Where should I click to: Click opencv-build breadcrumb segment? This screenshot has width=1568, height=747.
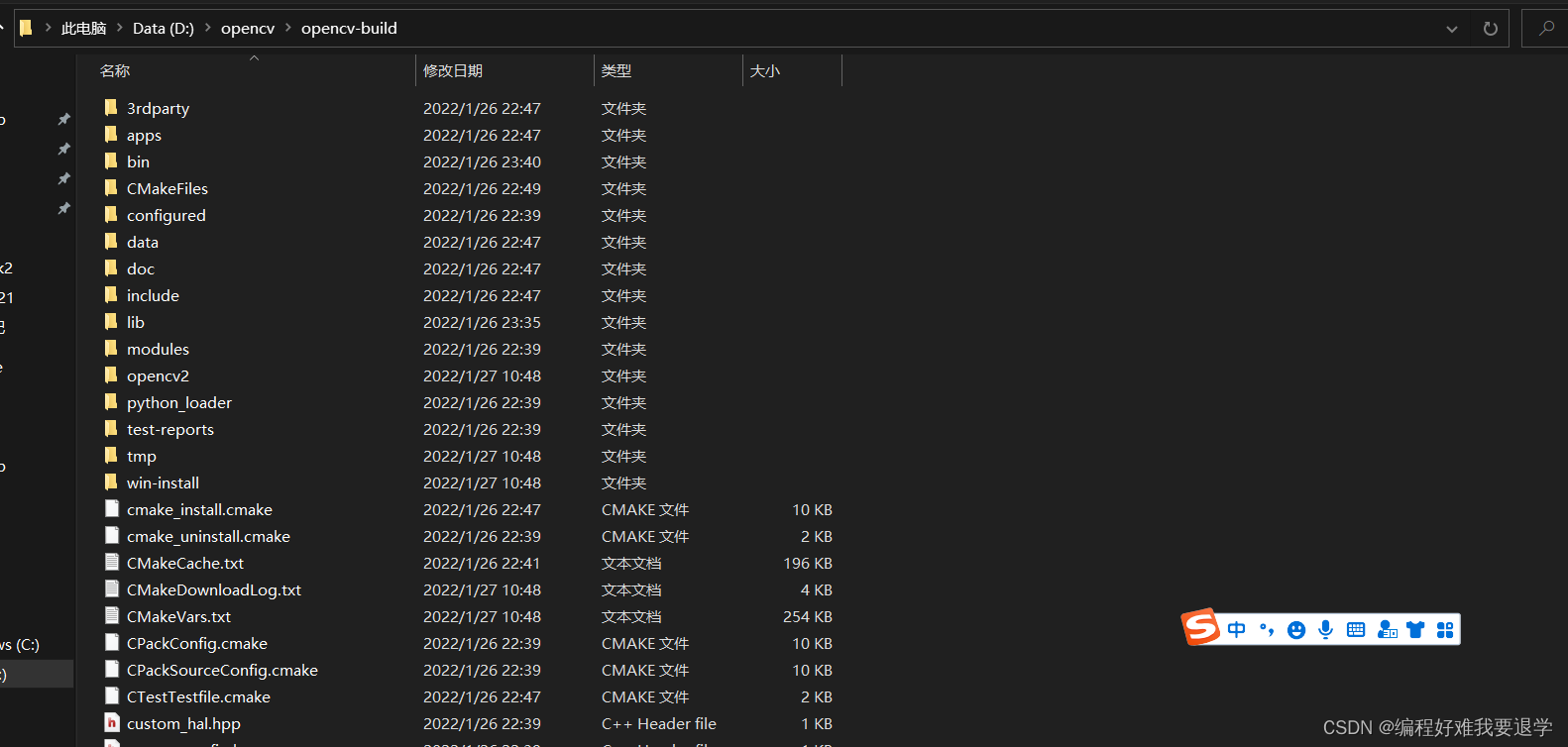coord(349,28)
